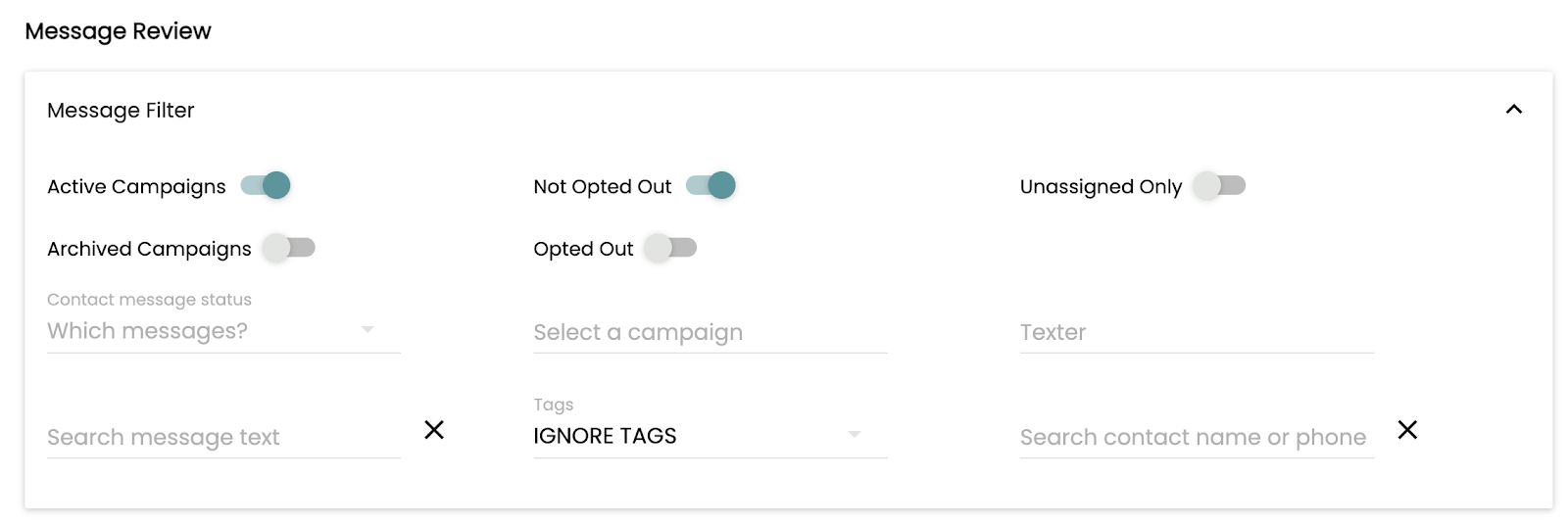The height and width of the screenshot is (525, 1568).
Task: Click the Search message text field
Action: 223,437
